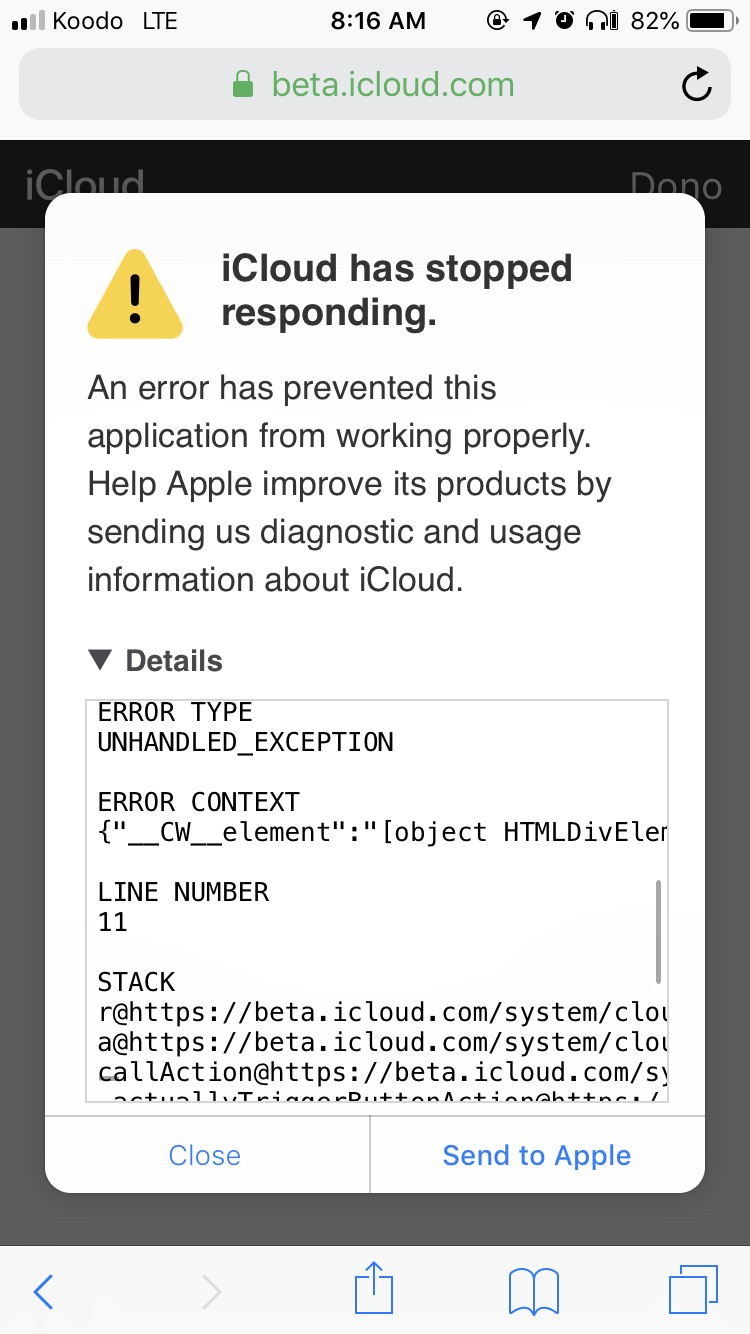The image size is (750, 1334).
Task: Open the Safari tabs overview icon
Action: click(x=692, y=1290)
